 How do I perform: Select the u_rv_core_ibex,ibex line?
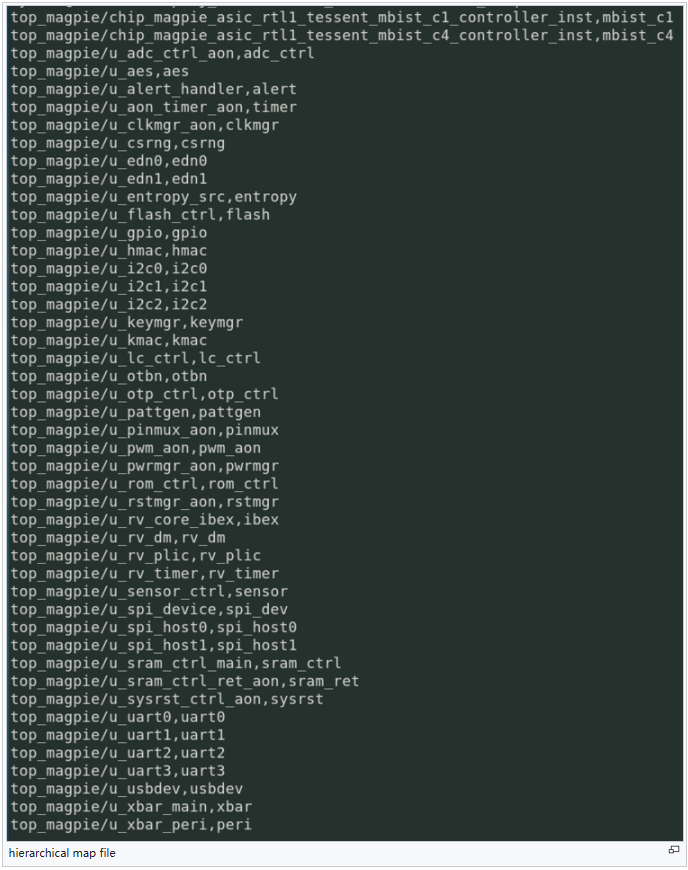145,520
